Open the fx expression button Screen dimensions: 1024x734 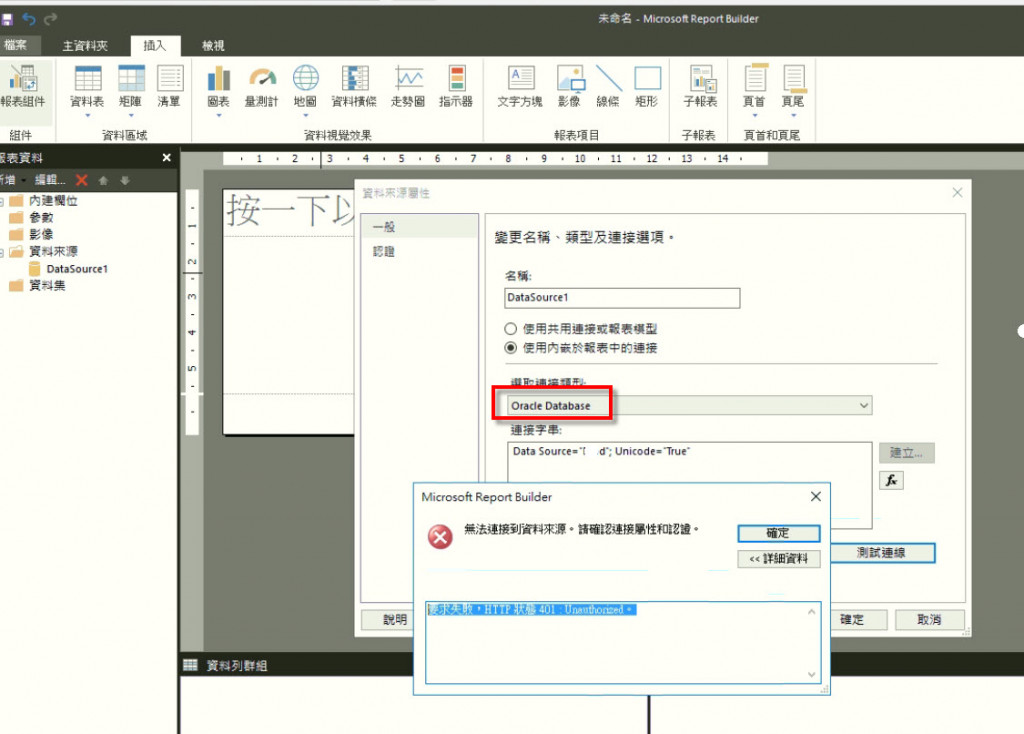[x=891, y=481]
